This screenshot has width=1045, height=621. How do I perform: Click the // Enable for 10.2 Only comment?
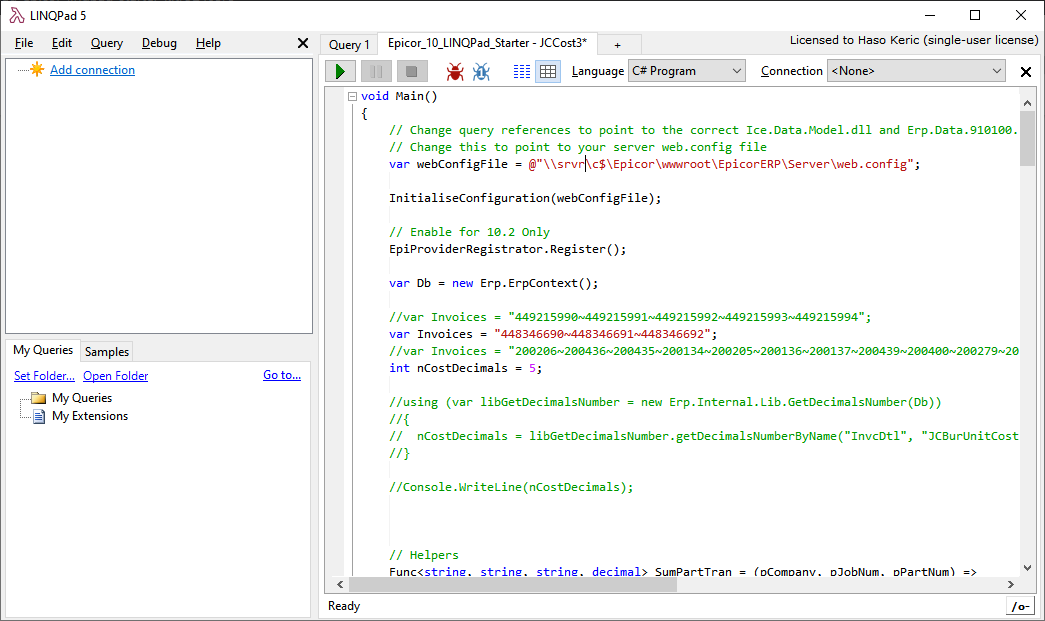[469, 233]
